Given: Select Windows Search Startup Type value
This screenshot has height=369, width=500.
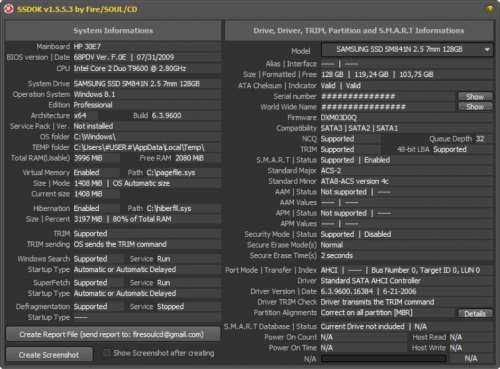Looking at the screenshot, I should [125, 269].
